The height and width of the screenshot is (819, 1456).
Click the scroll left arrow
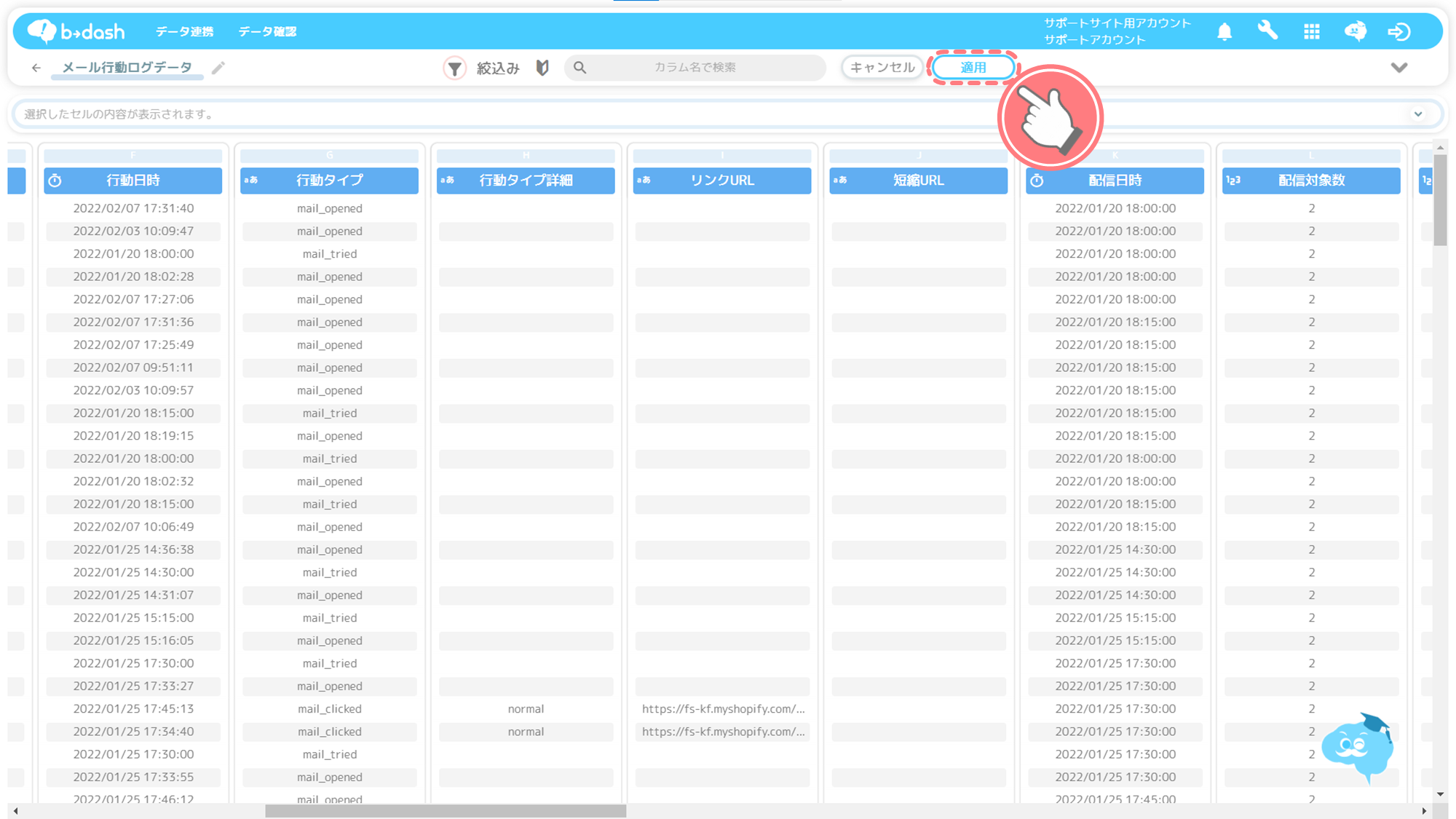(16, 811)
